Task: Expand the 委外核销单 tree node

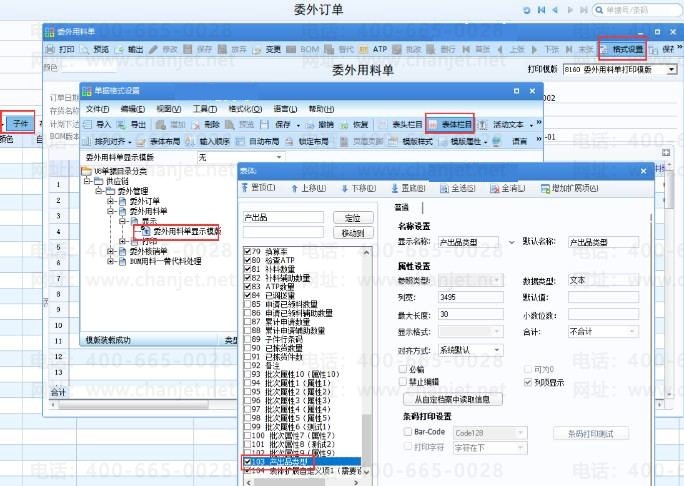Action: coord(111,251)
